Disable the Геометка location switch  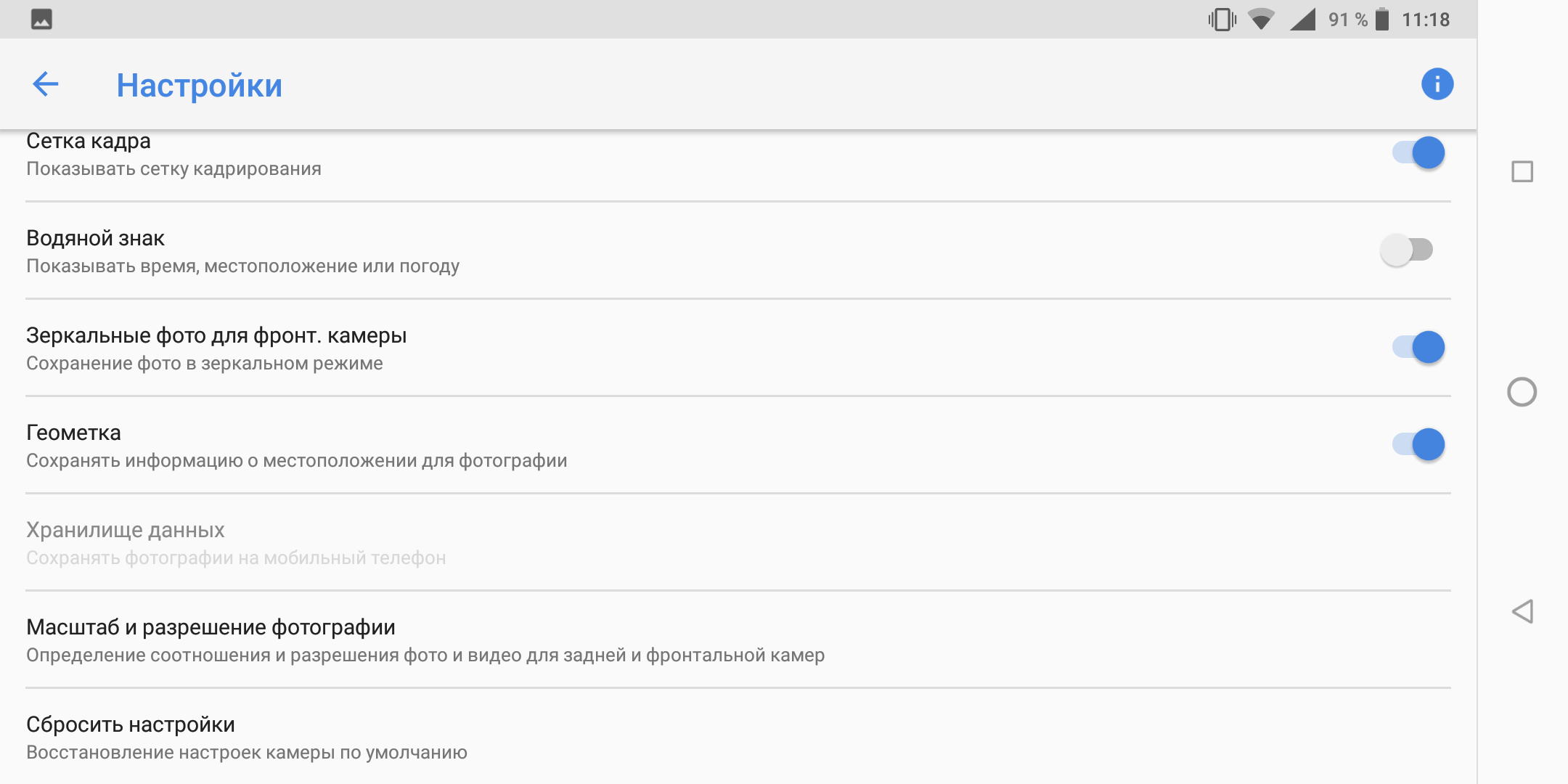coord(1418,444)
